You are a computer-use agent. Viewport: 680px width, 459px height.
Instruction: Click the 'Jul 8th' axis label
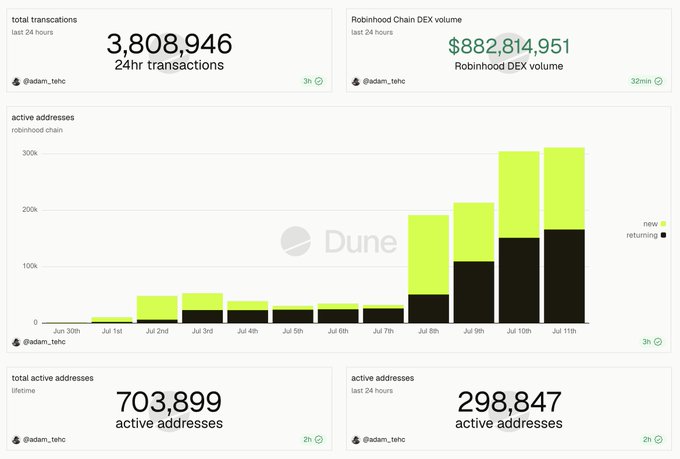click(428, 331)
